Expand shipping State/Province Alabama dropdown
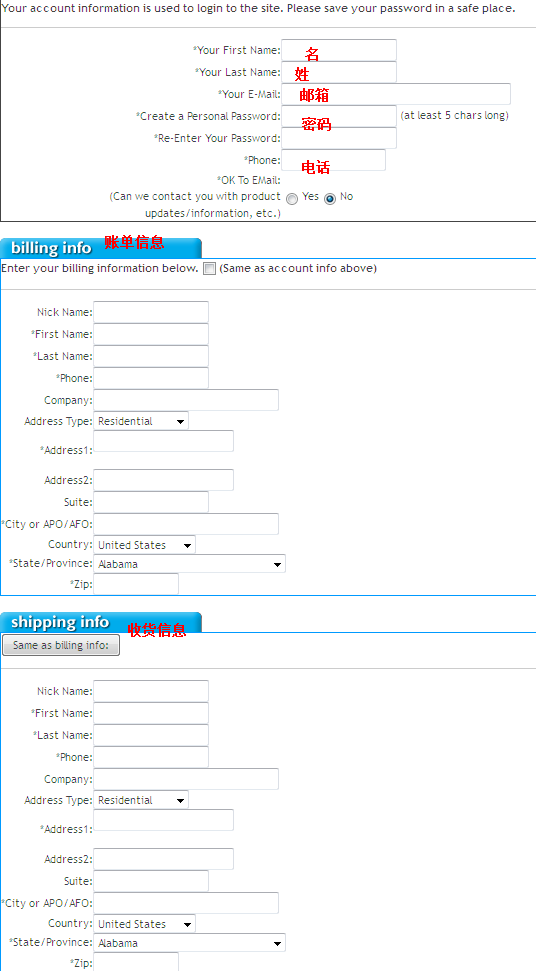The image size is (536, 971). click(189, 943)
